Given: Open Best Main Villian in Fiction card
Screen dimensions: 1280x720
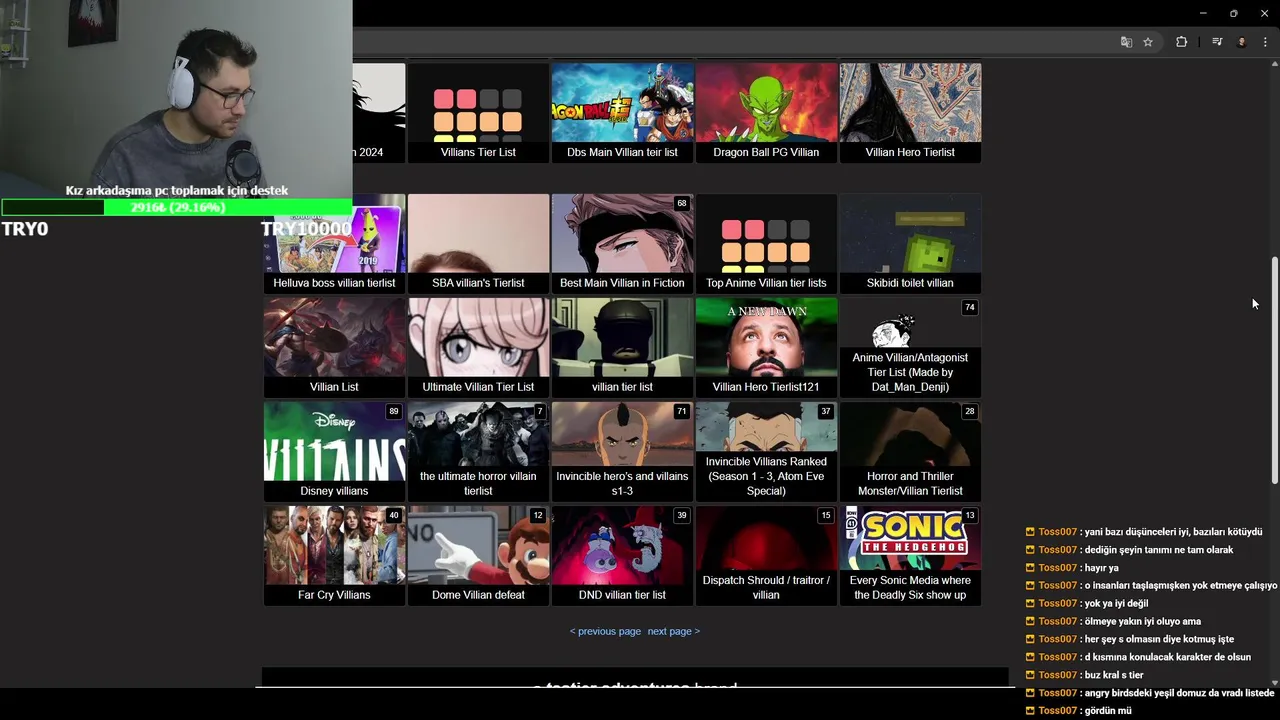Looking at the screenshot, I should 622,244.
